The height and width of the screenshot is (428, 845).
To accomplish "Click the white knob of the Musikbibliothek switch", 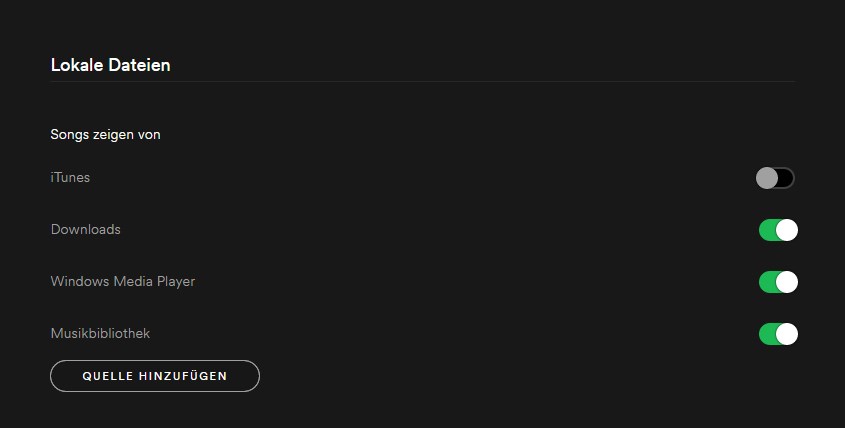I will 787,334.
